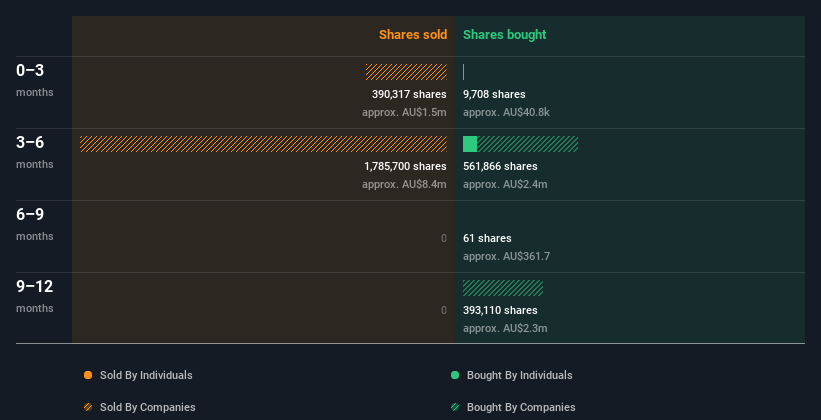Select the Bought By Individuals legend label

(519, 375)
